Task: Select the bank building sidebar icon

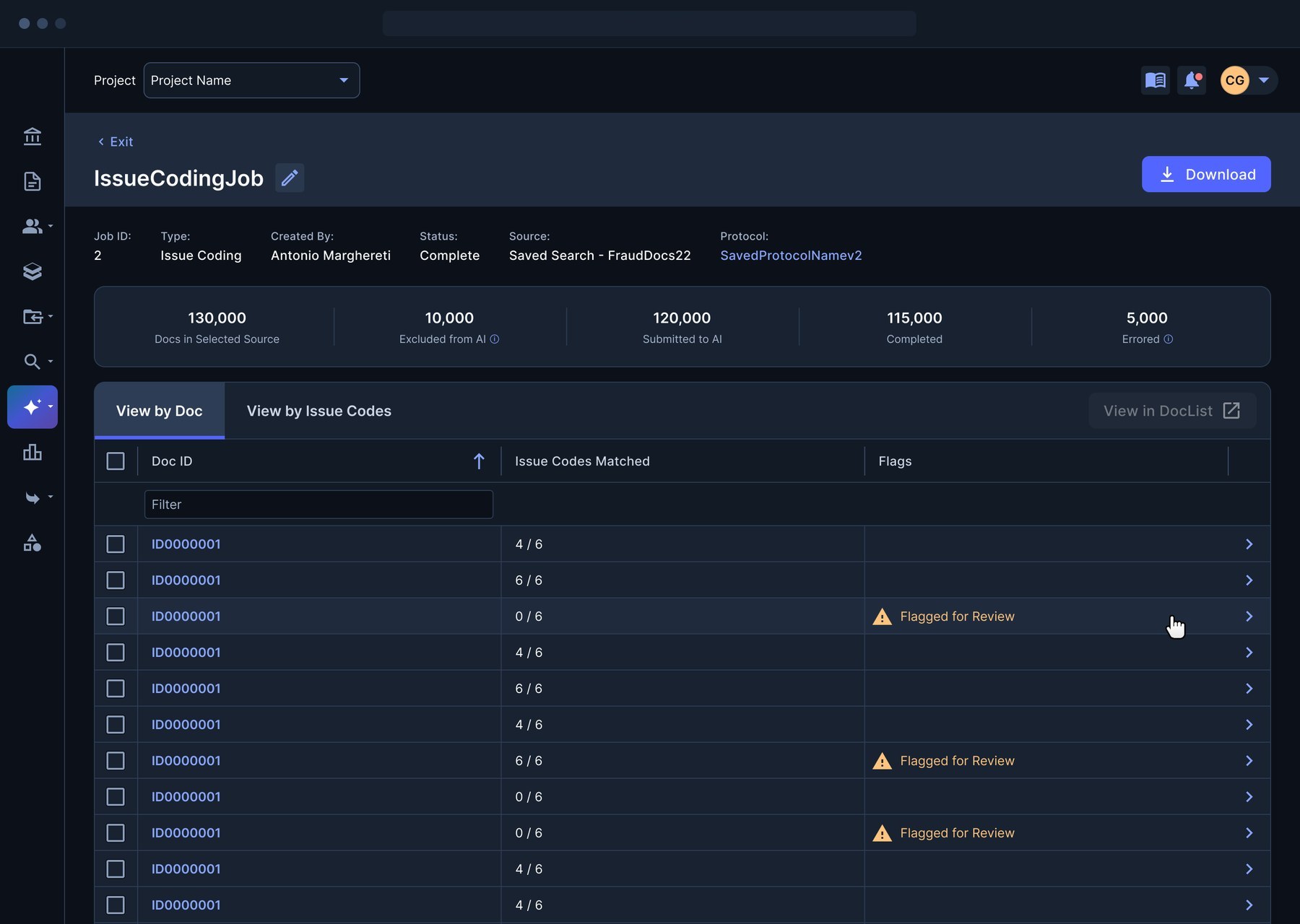Action: pos(32,136)
